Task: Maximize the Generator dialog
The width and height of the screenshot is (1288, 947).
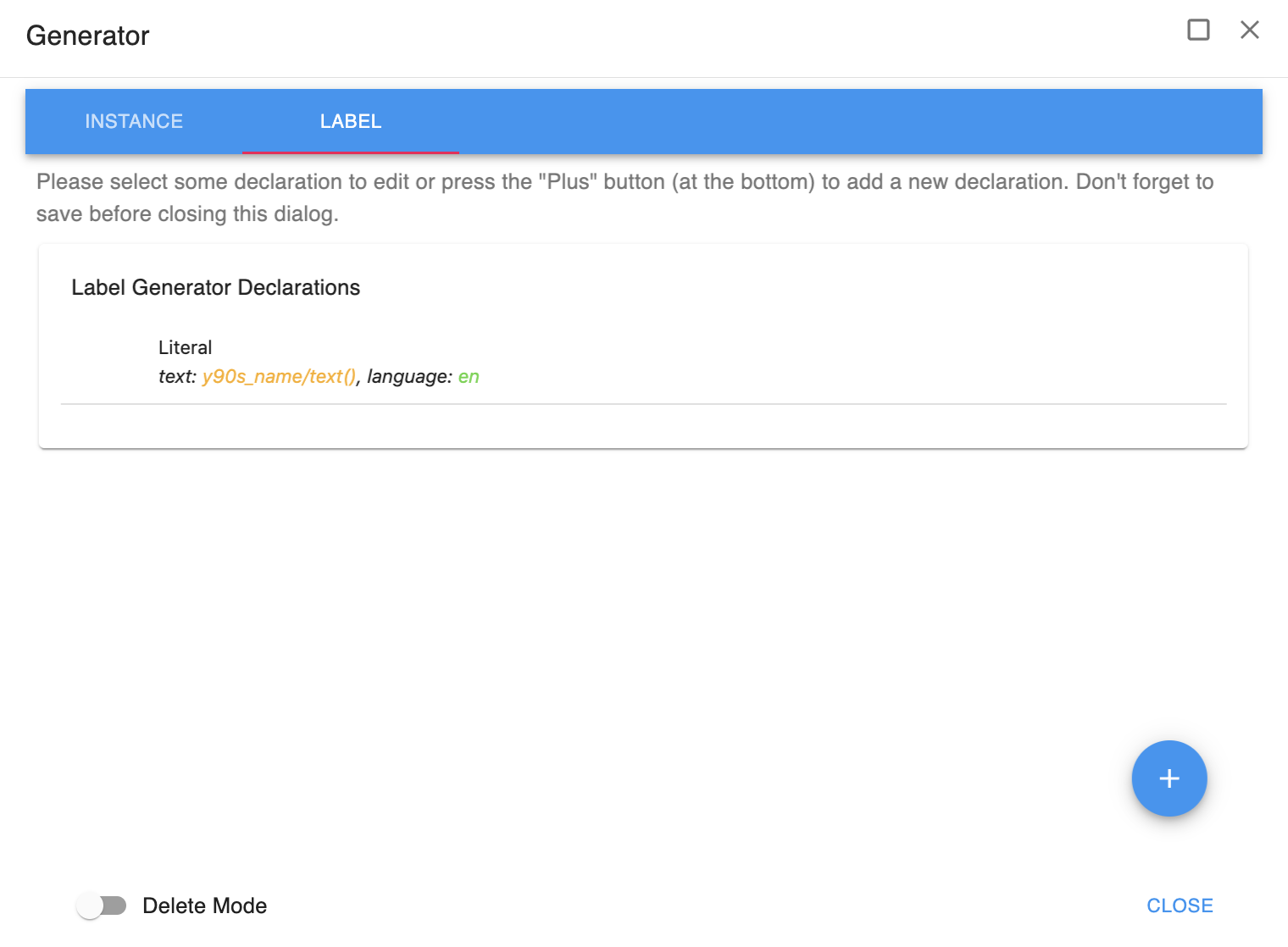Action: pos(1198,30)
